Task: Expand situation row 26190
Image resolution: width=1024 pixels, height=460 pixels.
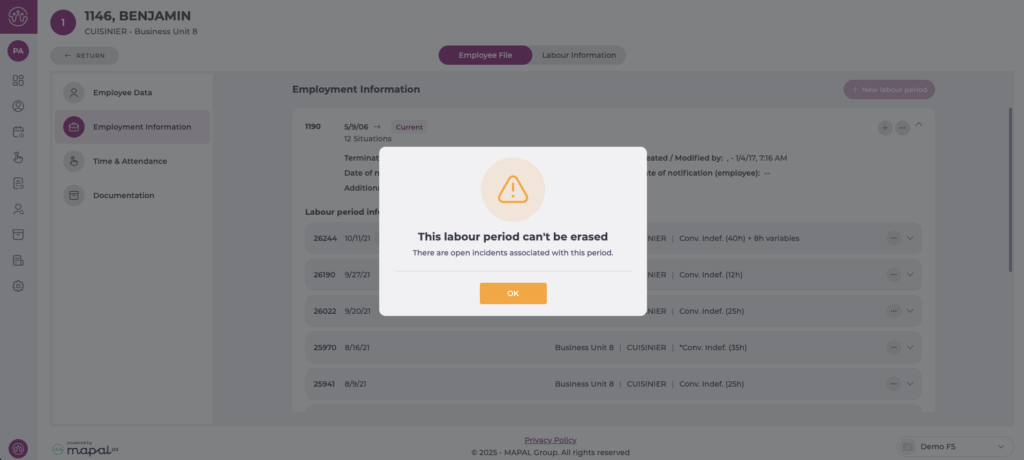Action: tap(910, 274)
